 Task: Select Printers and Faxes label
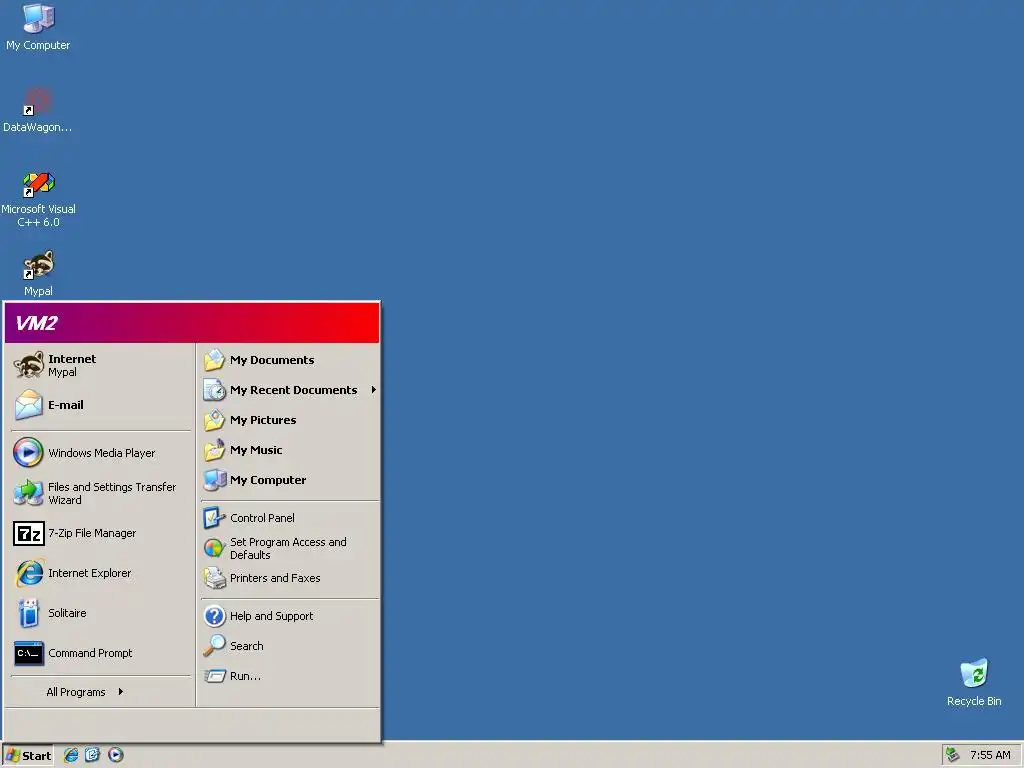275,578
